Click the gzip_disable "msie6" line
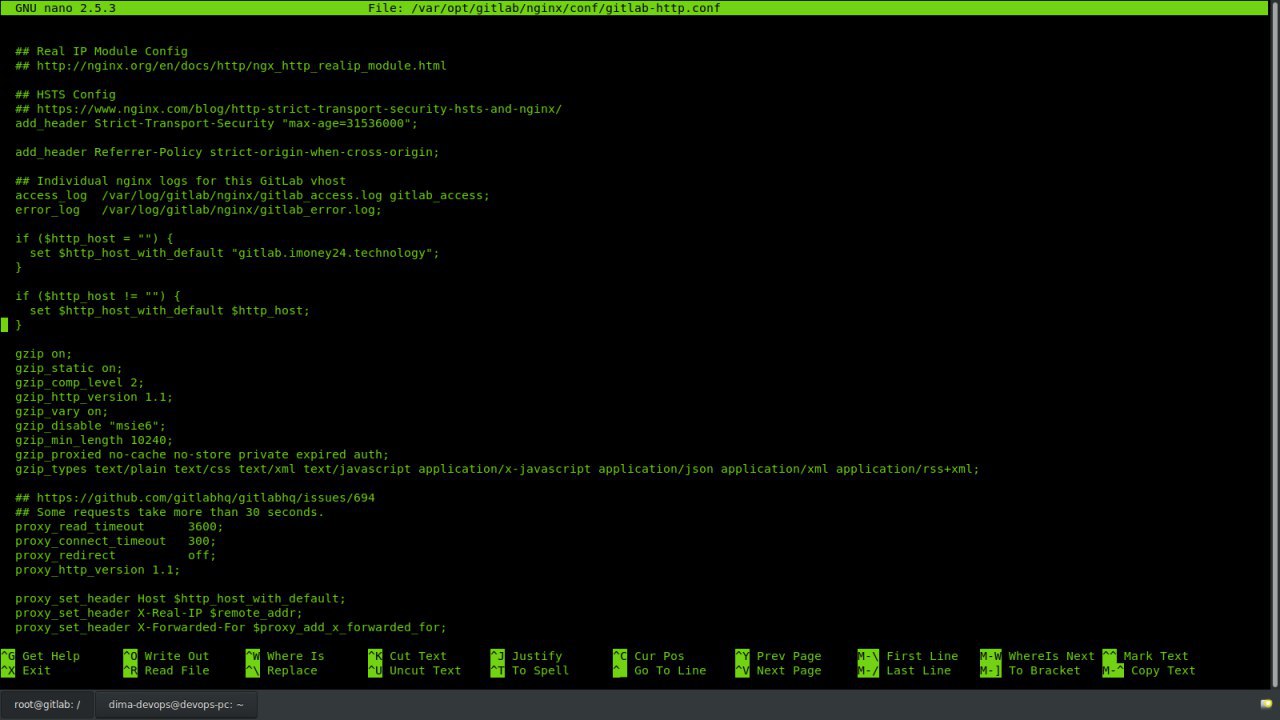The width and height of the screenshot is (1280, 720). (x=90, y=426)
